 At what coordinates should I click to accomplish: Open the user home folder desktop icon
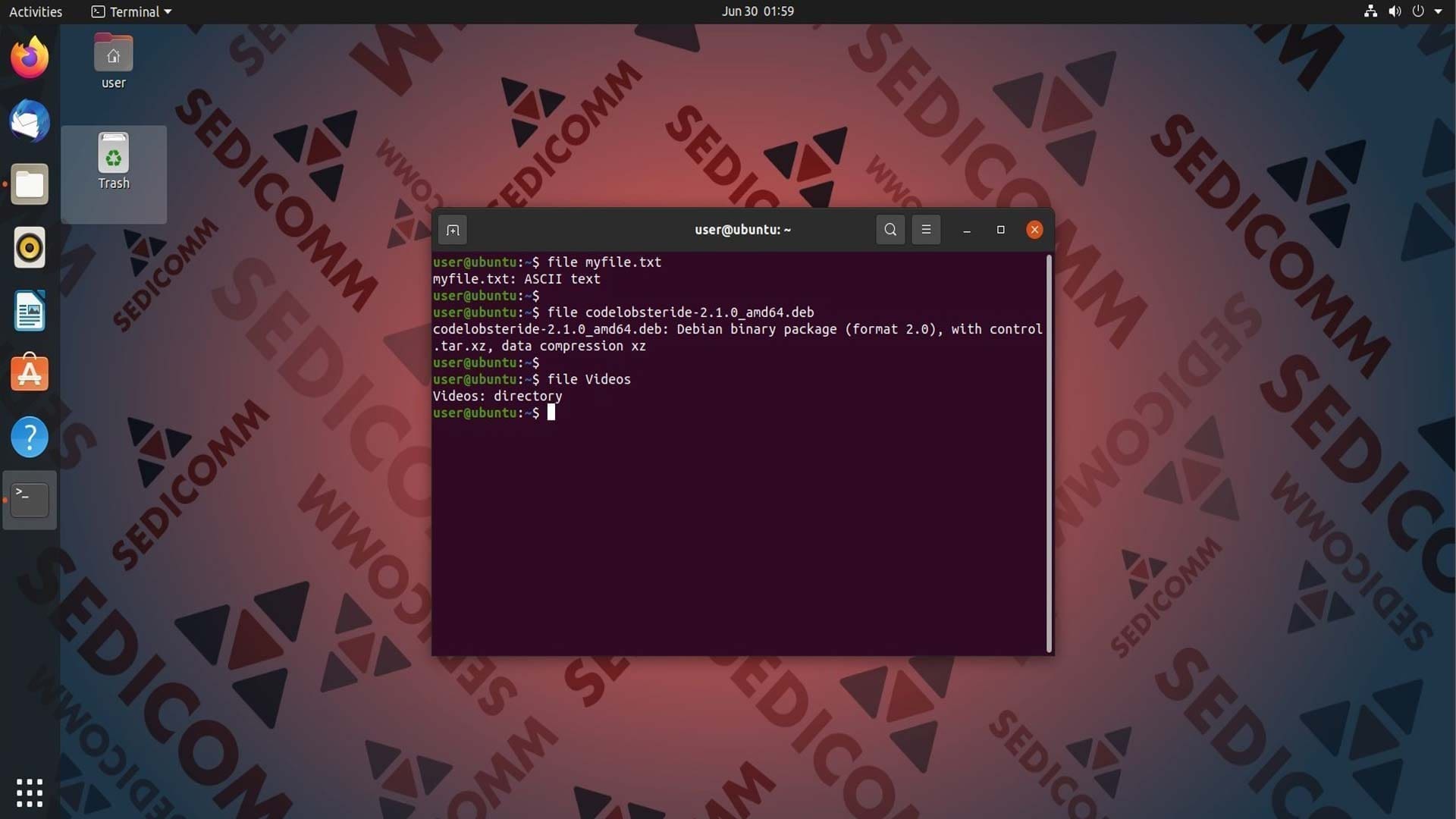[114, 62]
